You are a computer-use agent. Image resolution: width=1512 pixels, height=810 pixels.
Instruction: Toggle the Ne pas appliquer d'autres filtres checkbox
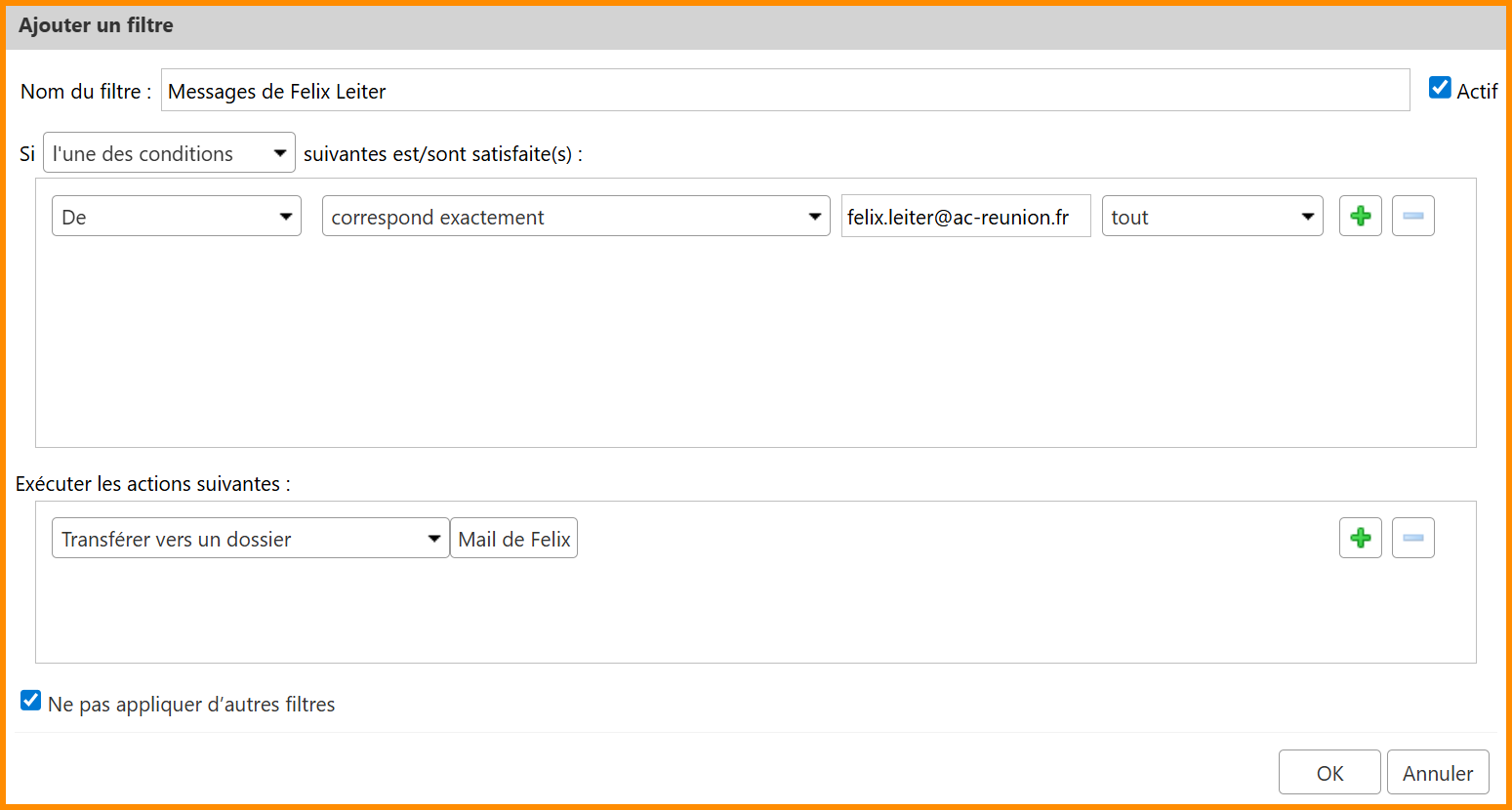pyautogui.click(x=31, y=701)
